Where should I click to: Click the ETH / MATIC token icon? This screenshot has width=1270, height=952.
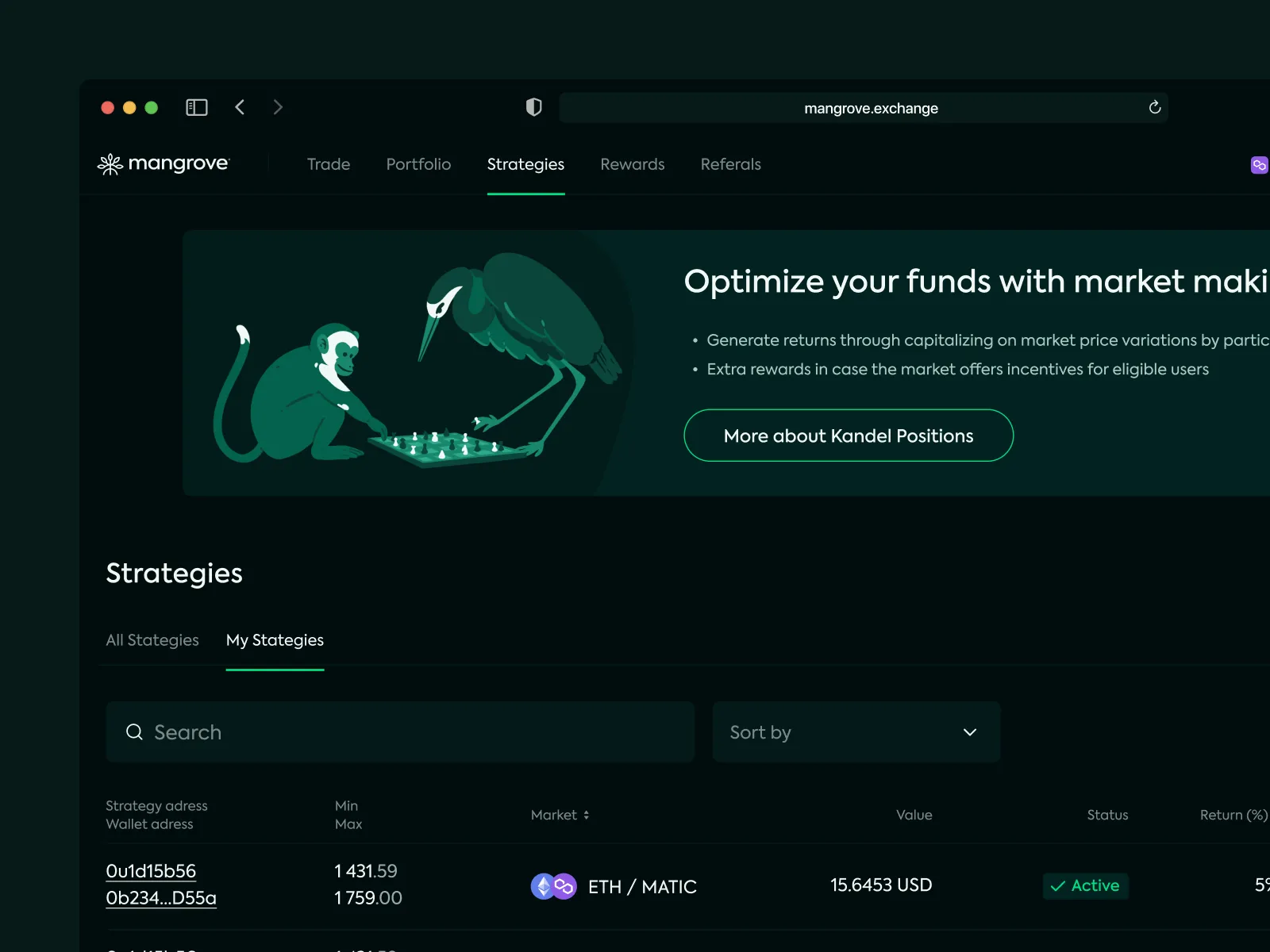553,886
